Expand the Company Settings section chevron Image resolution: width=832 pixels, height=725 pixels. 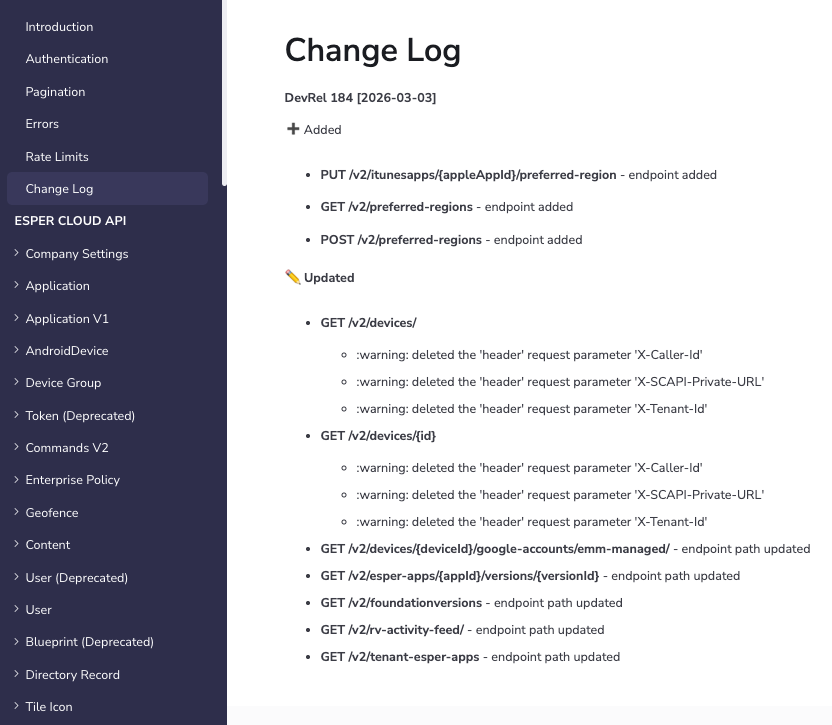coord(16,254)
